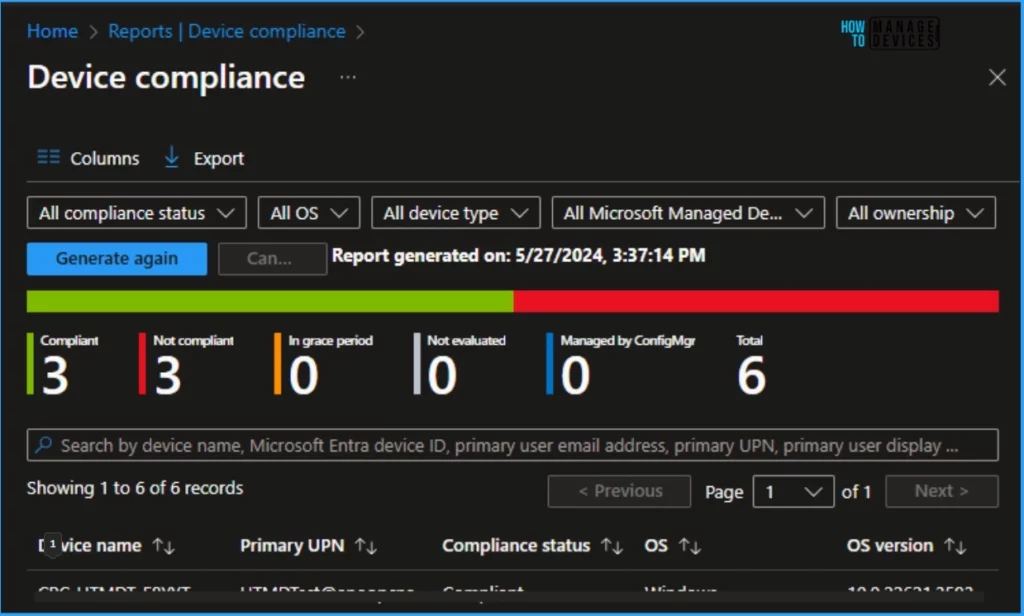Sort by Compliance status arrows
The image size is (1024, 616).
tap(612, 545)
